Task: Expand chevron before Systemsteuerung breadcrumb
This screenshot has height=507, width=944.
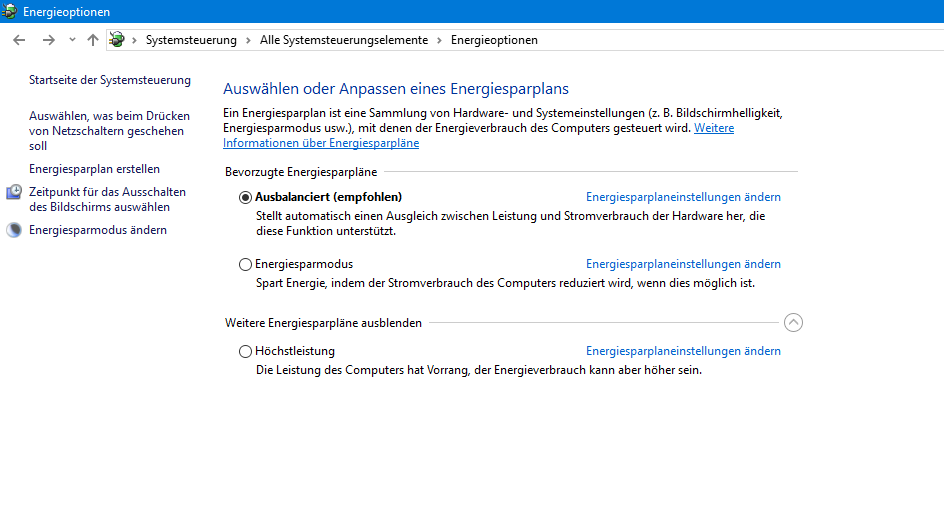Action: pyautogui.click(x=134, y=40)
